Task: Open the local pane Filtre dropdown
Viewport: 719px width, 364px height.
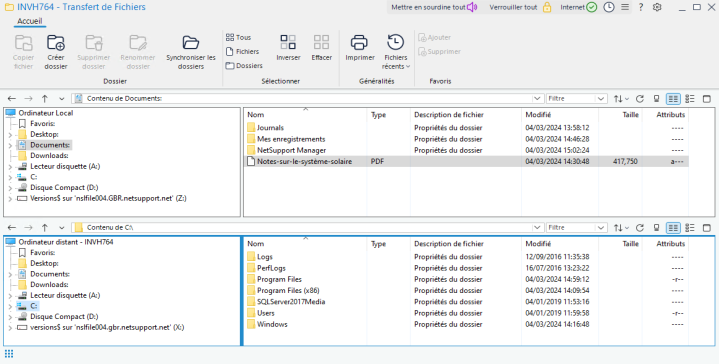Action: click(601, 99)
